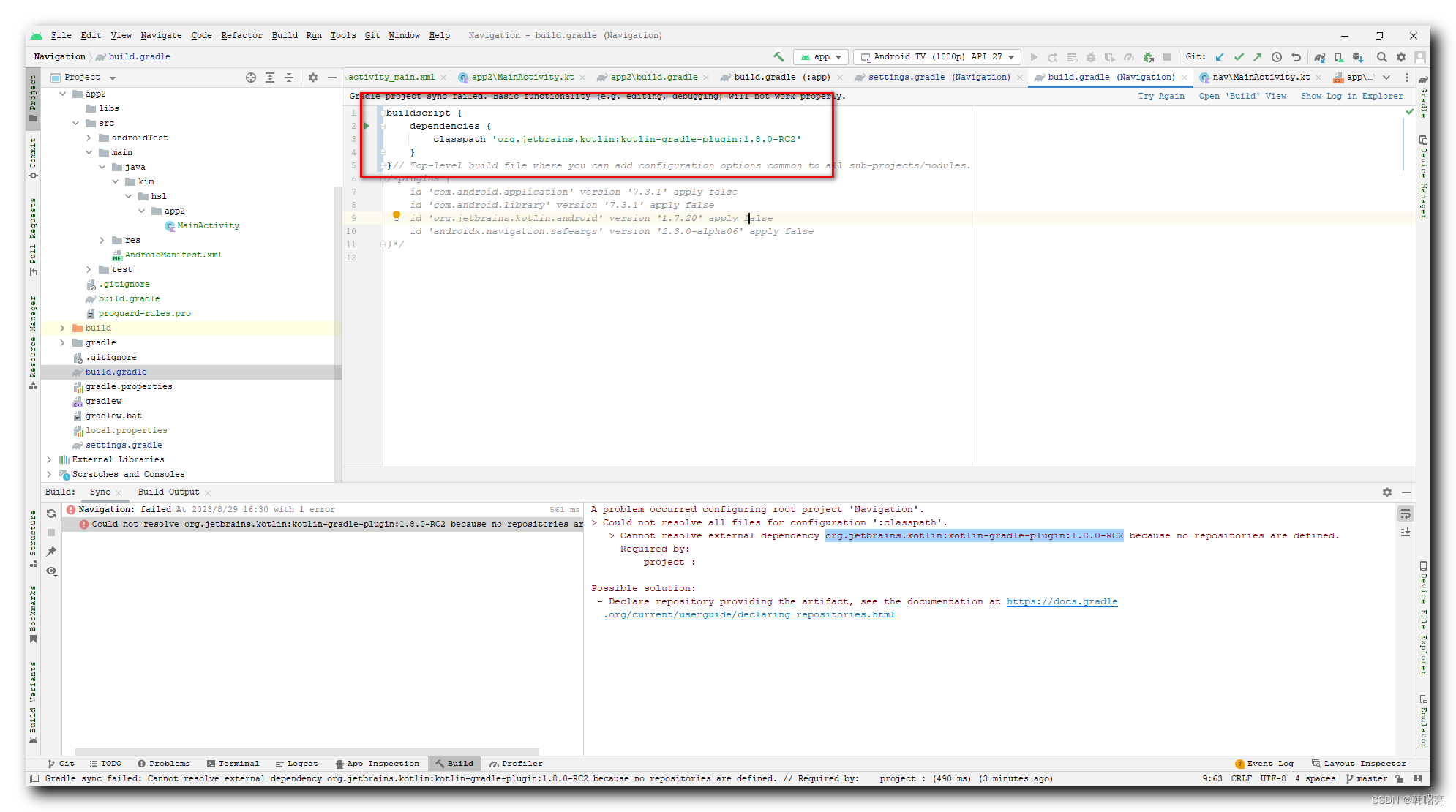This screenshot has height=812, width=1456.
Task: Collapse the src folder in Project tree
Action: point(76,123)
